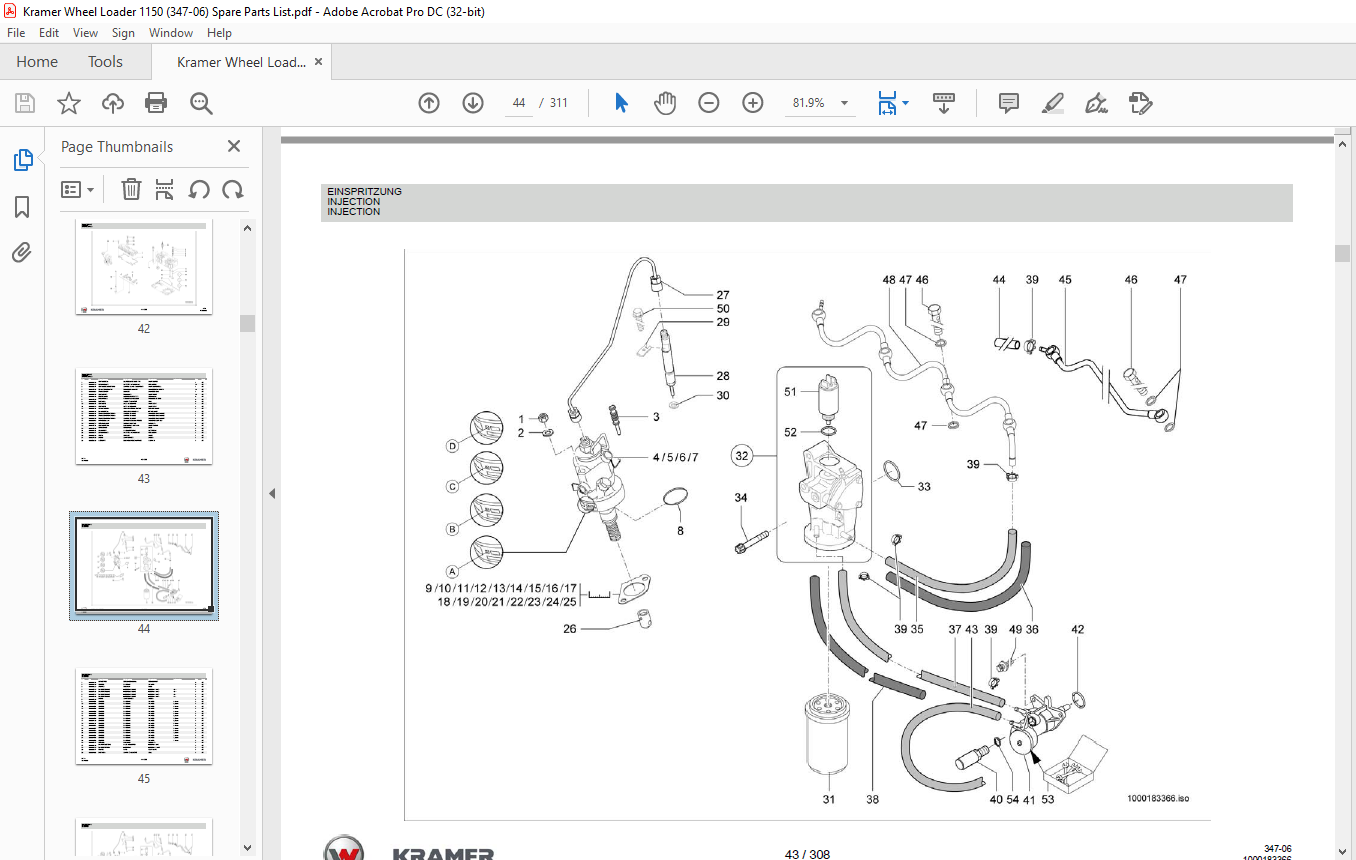Select page 44 thumbnail
1356x860 pixels.
[144, 566]
